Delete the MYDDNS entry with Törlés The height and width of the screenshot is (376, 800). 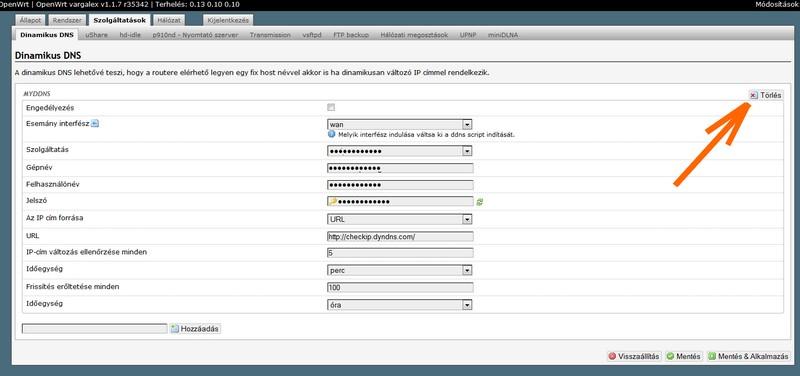click(765, 95)
